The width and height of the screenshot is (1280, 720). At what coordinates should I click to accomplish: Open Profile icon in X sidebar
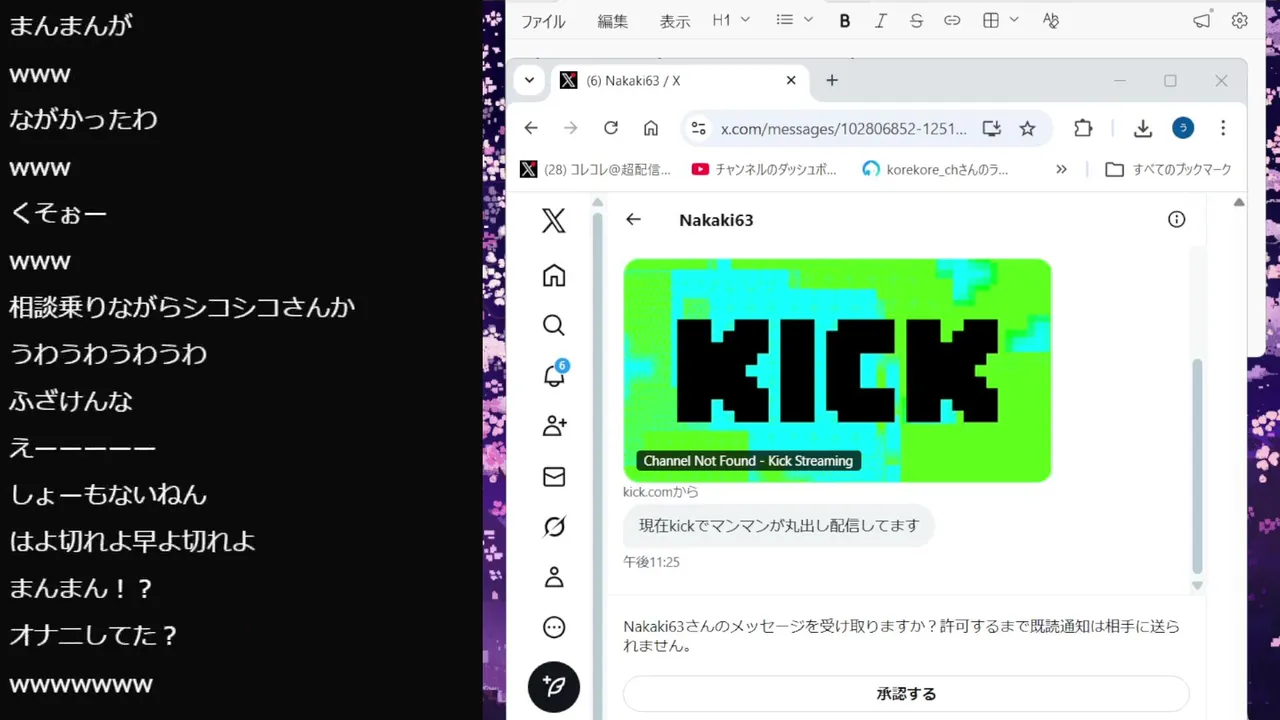[x=554, y=577]
